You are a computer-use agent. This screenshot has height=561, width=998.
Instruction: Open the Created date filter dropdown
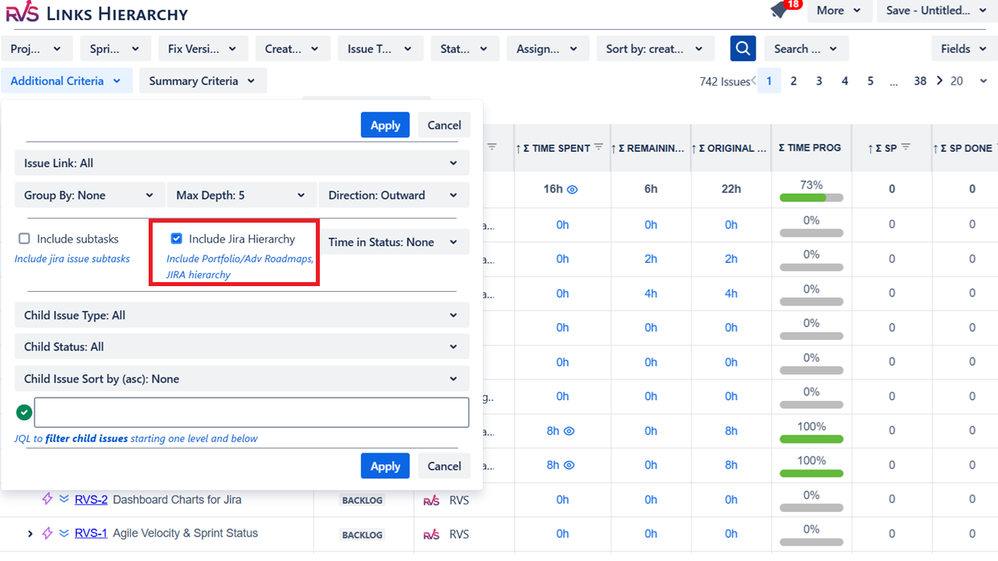pyautogui.click(x=292, y=49)
